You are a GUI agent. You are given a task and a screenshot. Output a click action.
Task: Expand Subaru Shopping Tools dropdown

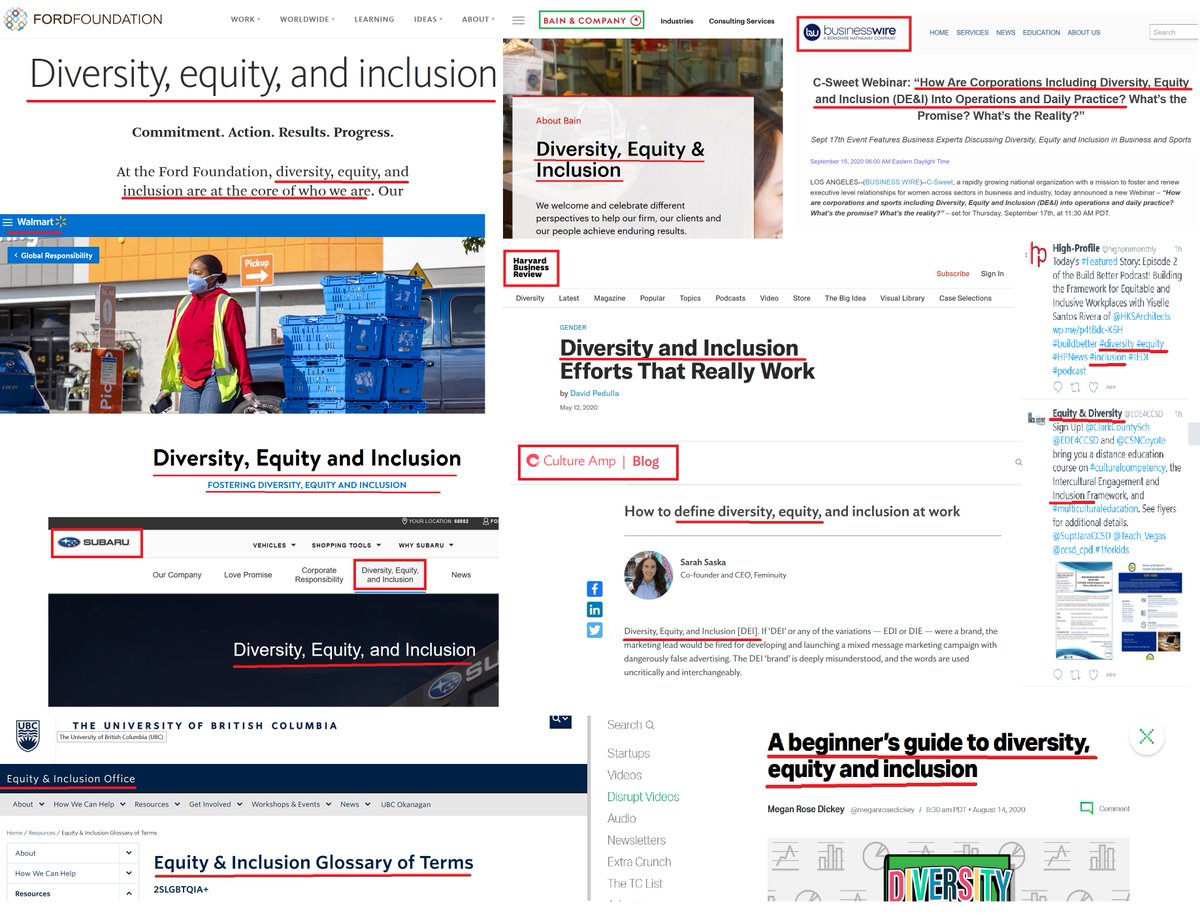coord(346,545)
